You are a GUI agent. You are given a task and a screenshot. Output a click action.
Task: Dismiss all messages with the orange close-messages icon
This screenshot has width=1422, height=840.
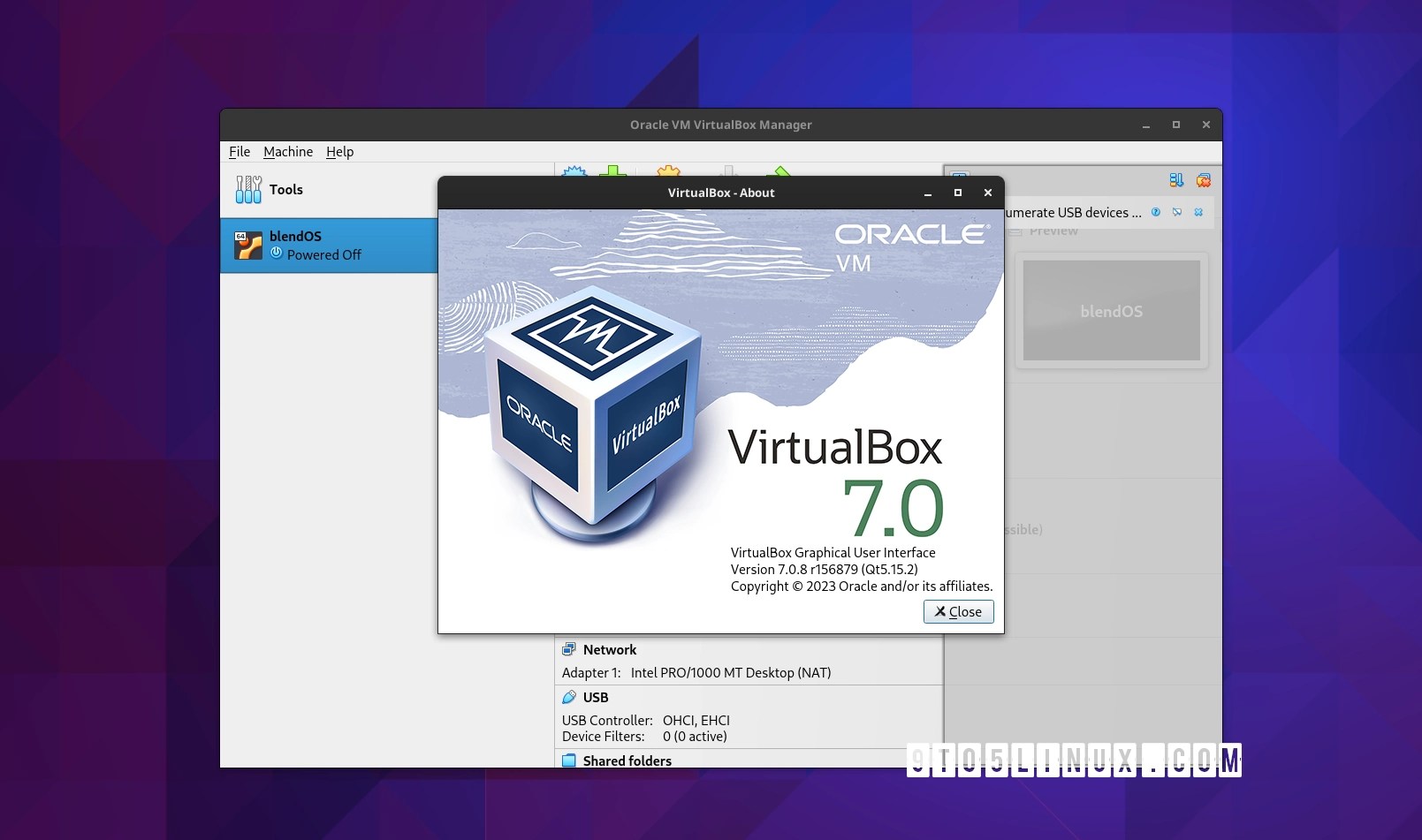1202,179
